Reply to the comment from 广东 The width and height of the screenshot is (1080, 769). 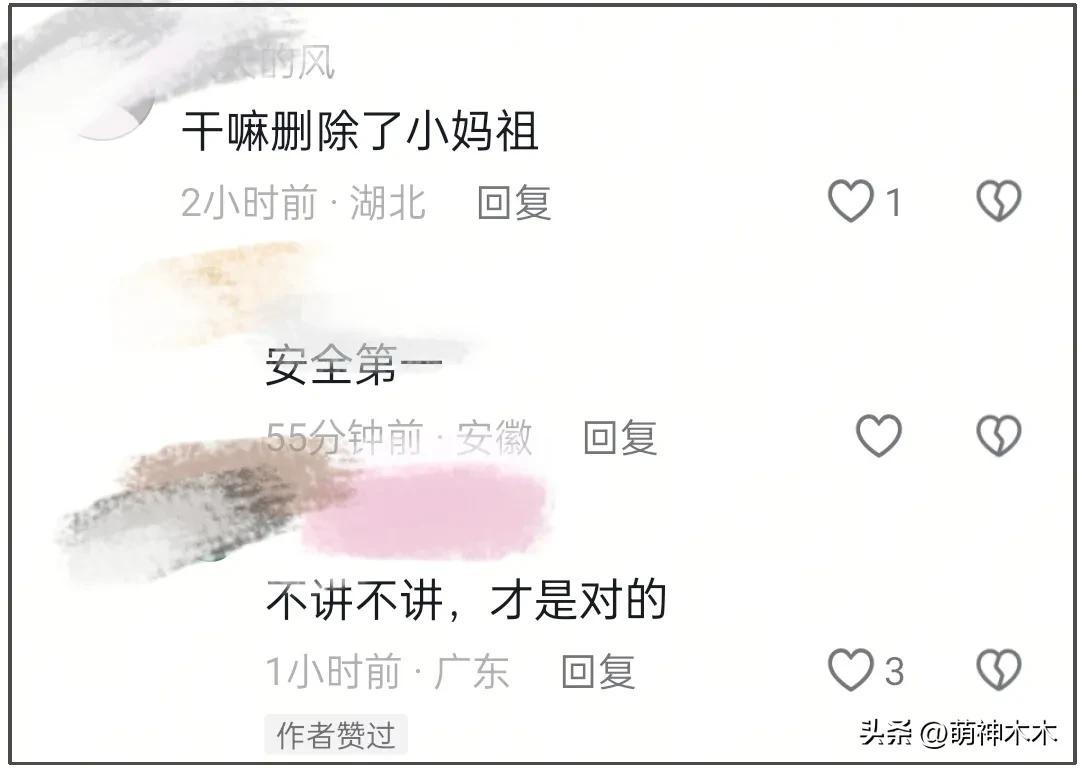tap(599, 671)
